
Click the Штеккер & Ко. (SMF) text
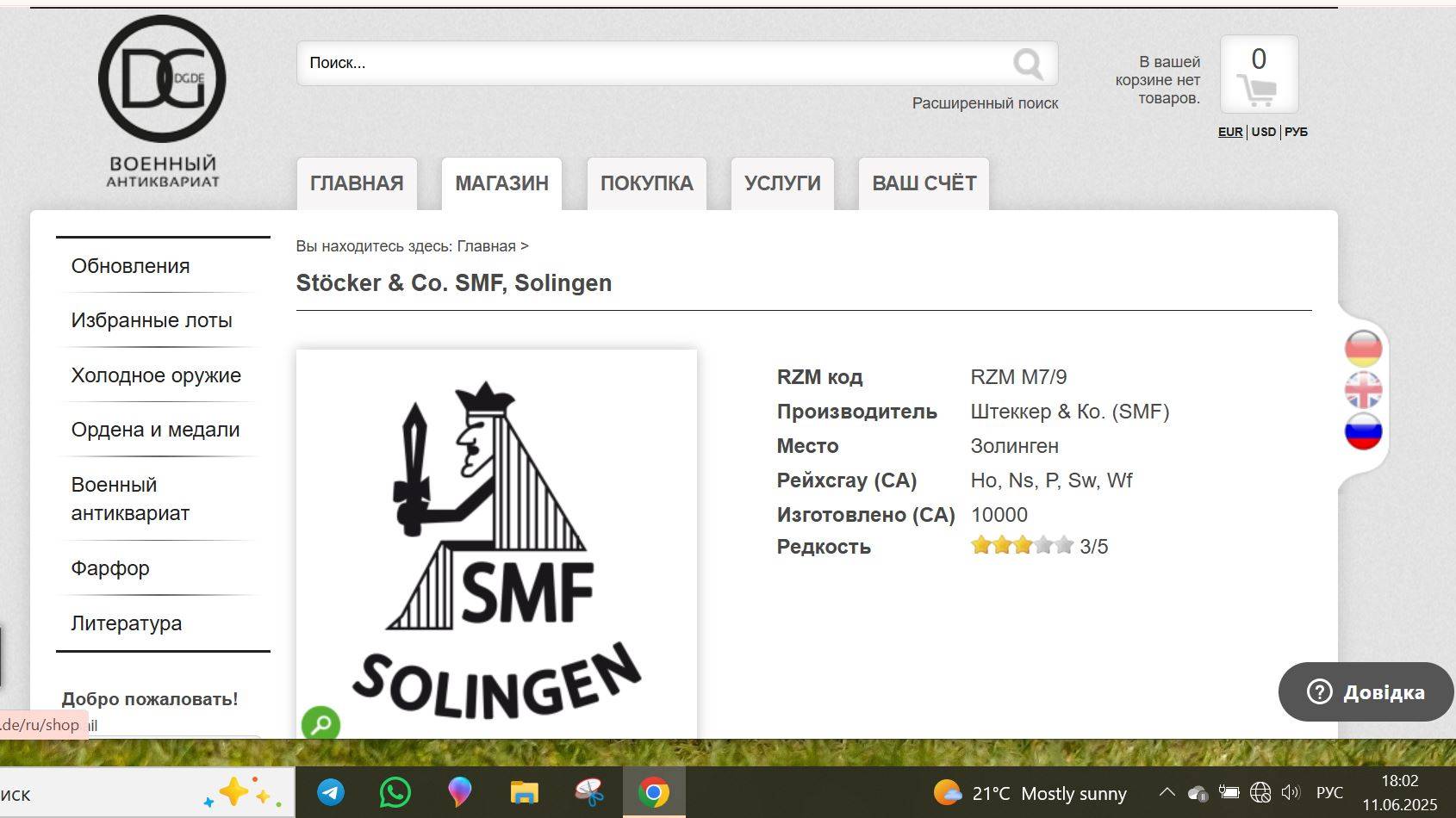[x=1069, y=412]
